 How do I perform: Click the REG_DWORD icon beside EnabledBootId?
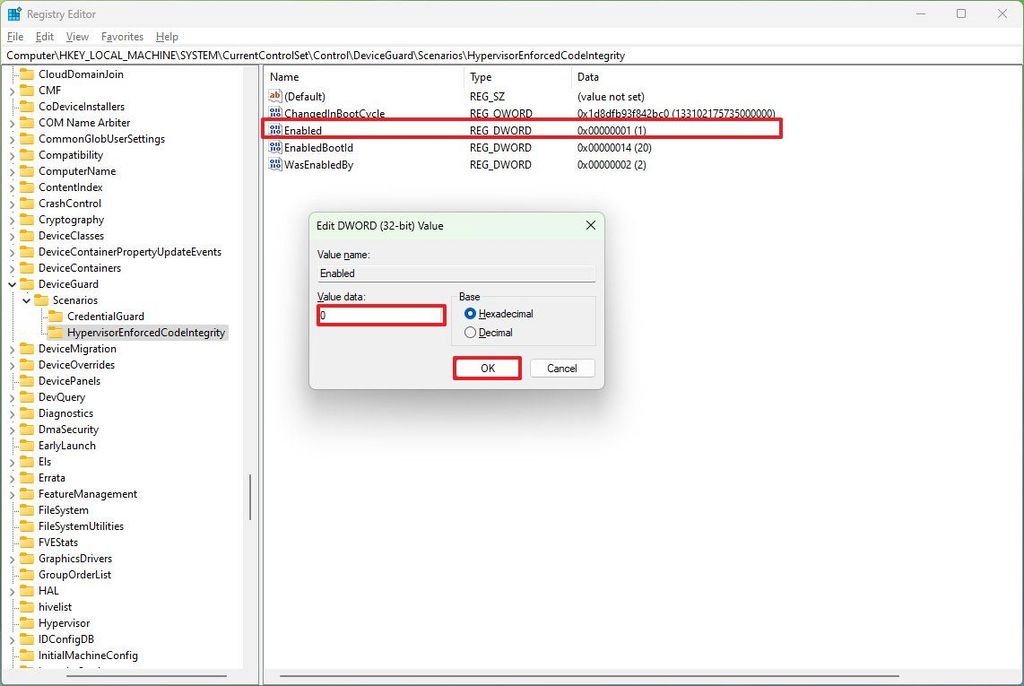tap(275, 147)
